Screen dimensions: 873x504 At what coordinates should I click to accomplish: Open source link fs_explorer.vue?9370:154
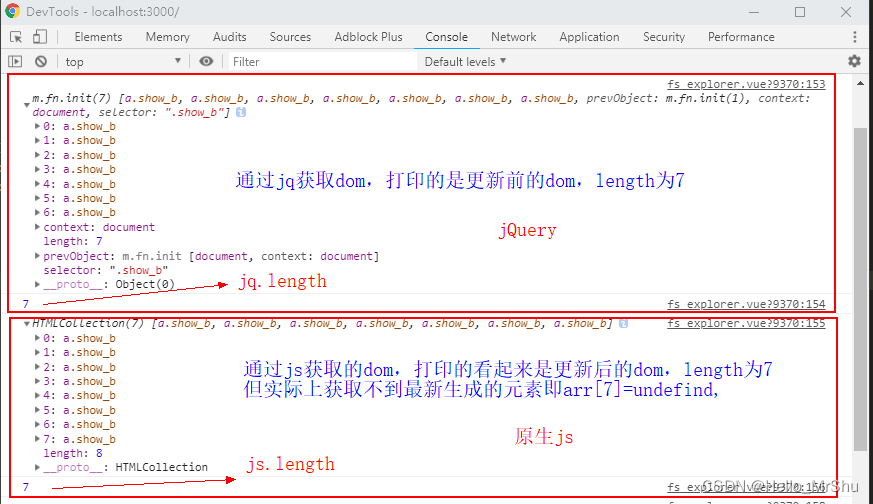(x=746, y=304)
